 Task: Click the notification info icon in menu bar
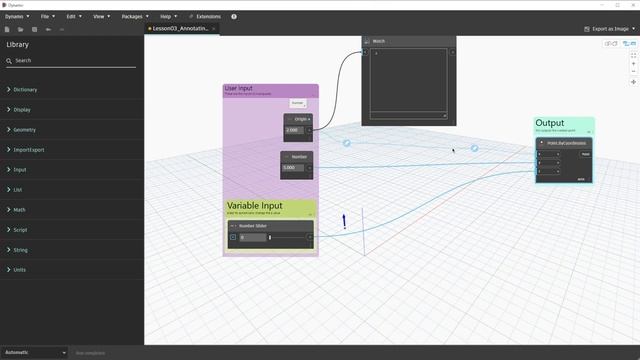[234, 17]
